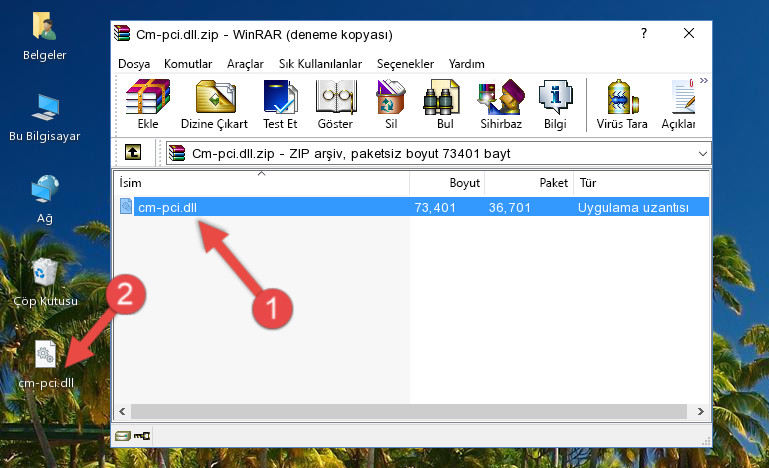769x468 pixels.
Task: Click the horizontal scrollbar track
Action: [409, 412]
